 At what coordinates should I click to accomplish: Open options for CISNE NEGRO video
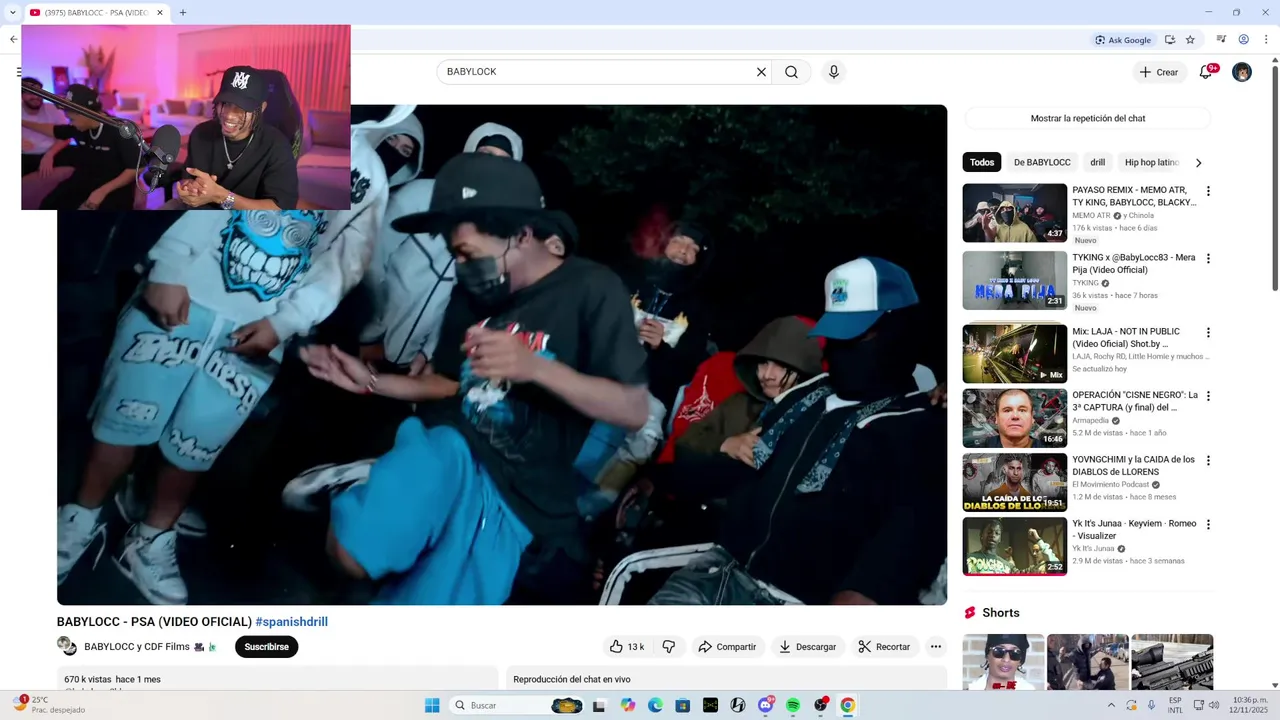(1208, 396)
